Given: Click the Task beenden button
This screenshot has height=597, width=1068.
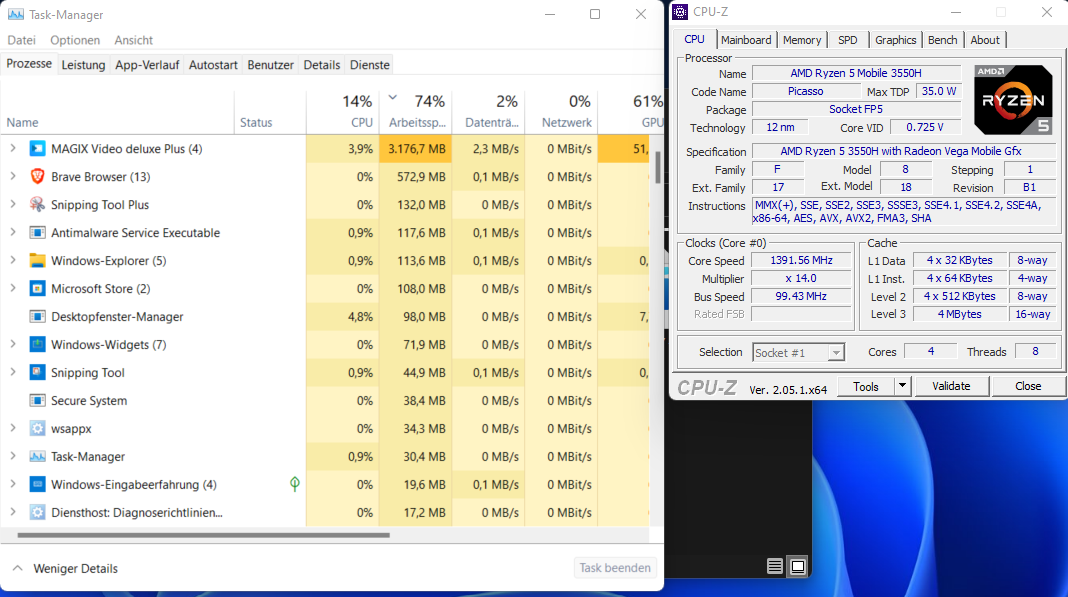Looking at the screenshot, I should pos(614,568).
